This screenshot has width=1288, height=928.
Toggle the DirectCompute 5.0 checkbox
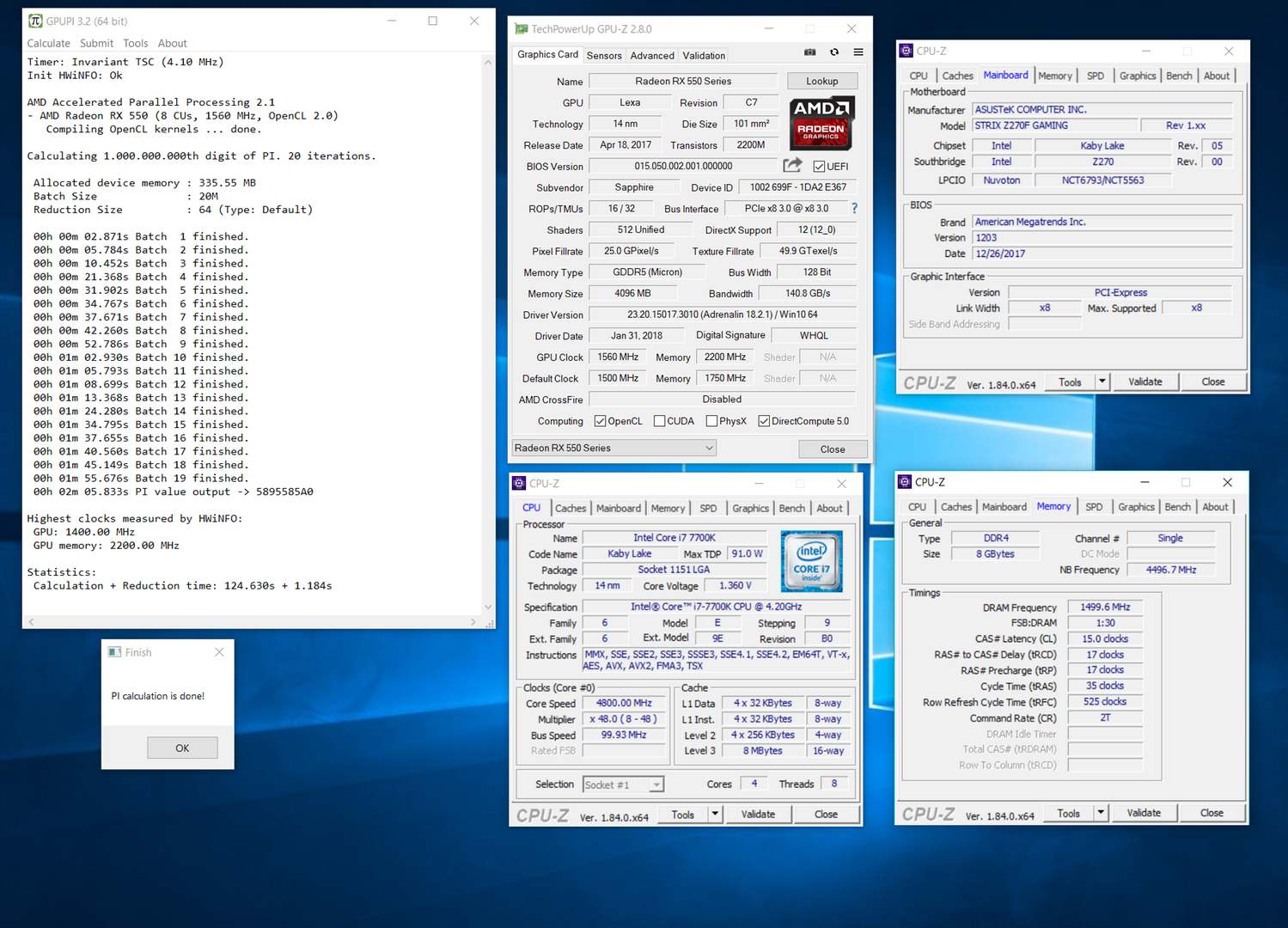coord(764,421)
